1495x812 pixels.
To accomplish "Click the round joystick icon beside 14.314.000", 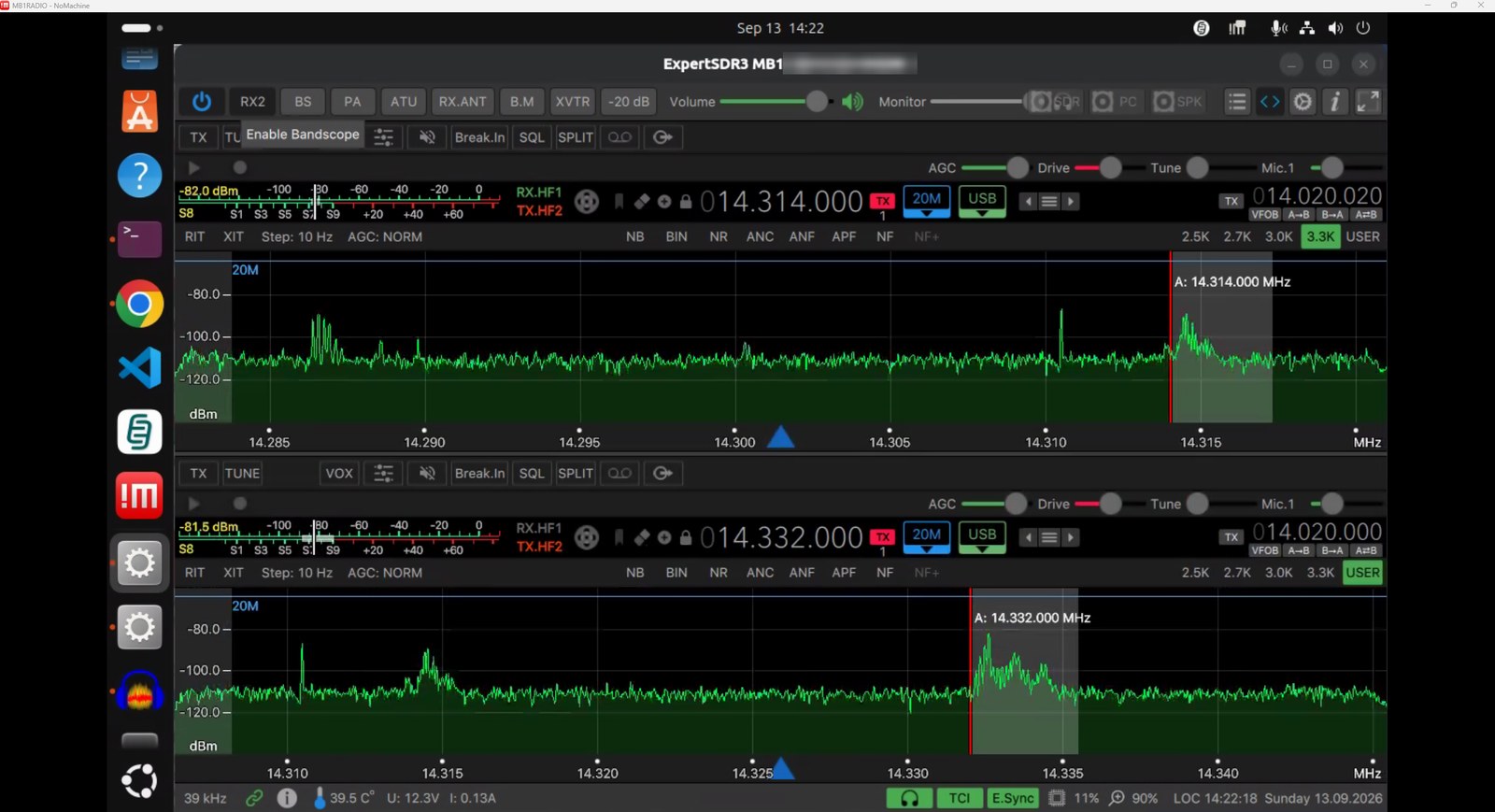I will coord(587,201).
